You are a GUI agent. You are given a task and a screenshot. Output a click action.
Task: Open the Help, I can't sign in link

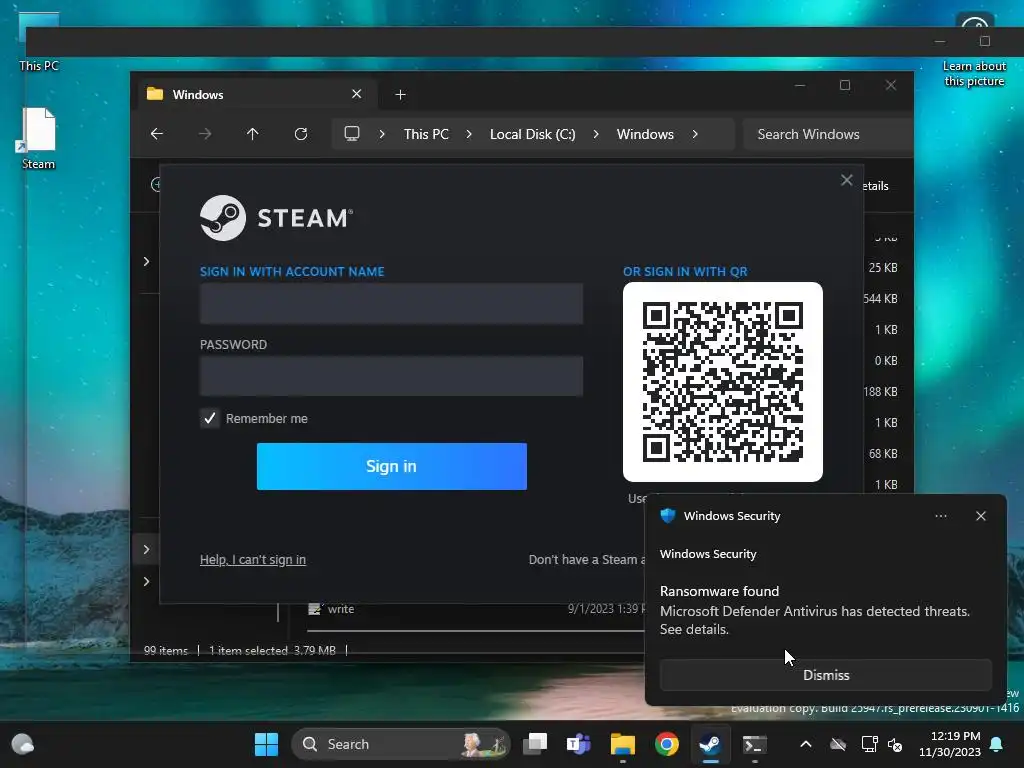(253, 560)
